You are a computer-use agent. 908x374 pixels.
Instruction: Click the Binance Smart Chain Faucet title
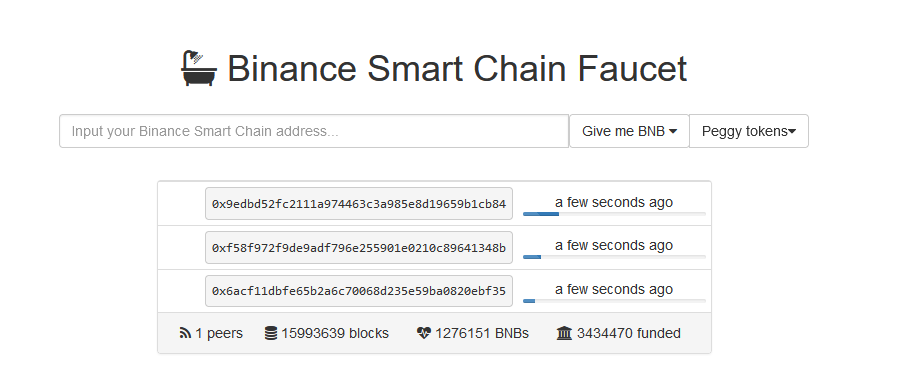click(457, 68)
